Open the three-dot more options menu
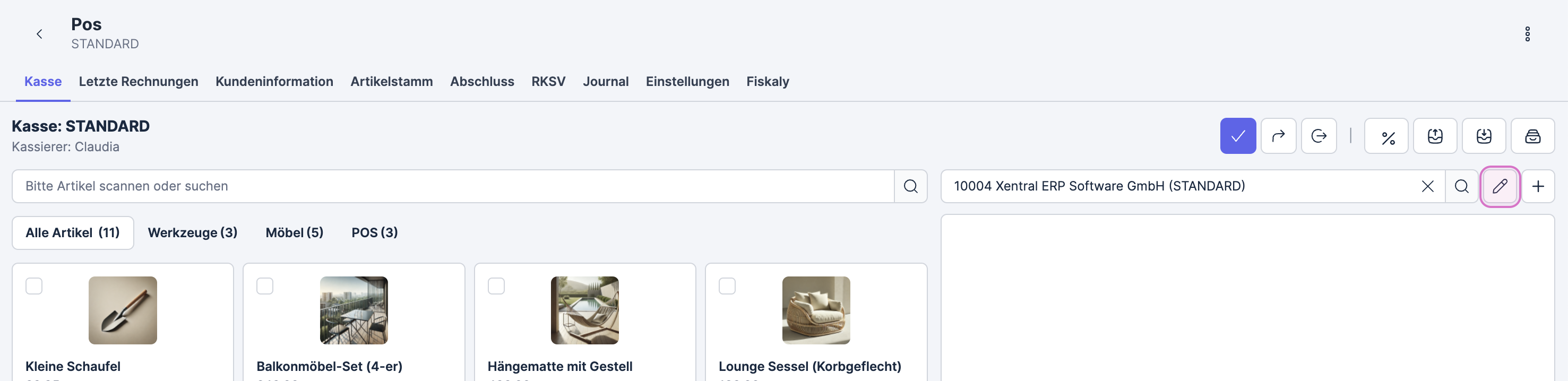This screenshot has height=381, width=1568. pos(1527,34)
